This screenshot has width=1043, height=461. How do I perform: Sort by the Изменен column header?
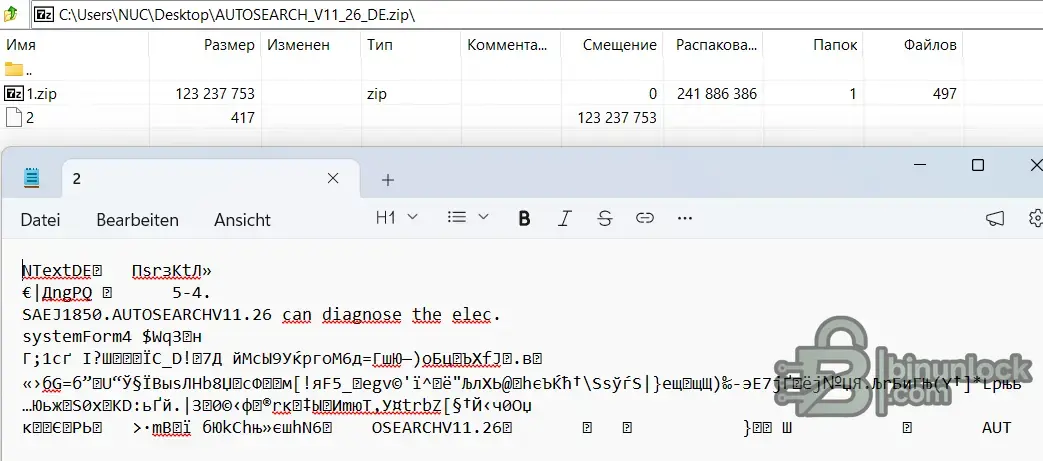[311, 45]
